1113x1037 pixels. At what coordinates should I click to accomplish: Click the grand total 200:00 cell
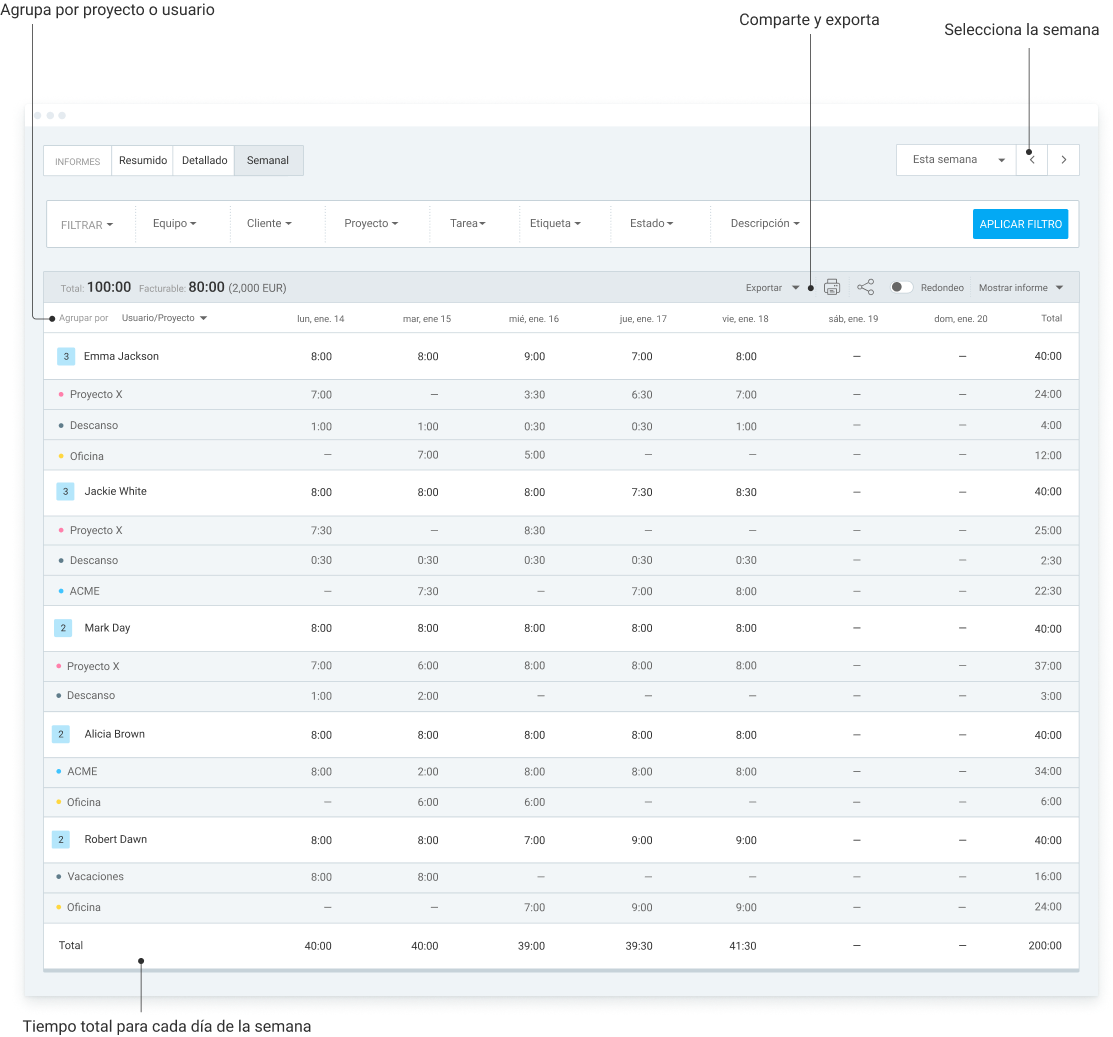click(1045, 946)
